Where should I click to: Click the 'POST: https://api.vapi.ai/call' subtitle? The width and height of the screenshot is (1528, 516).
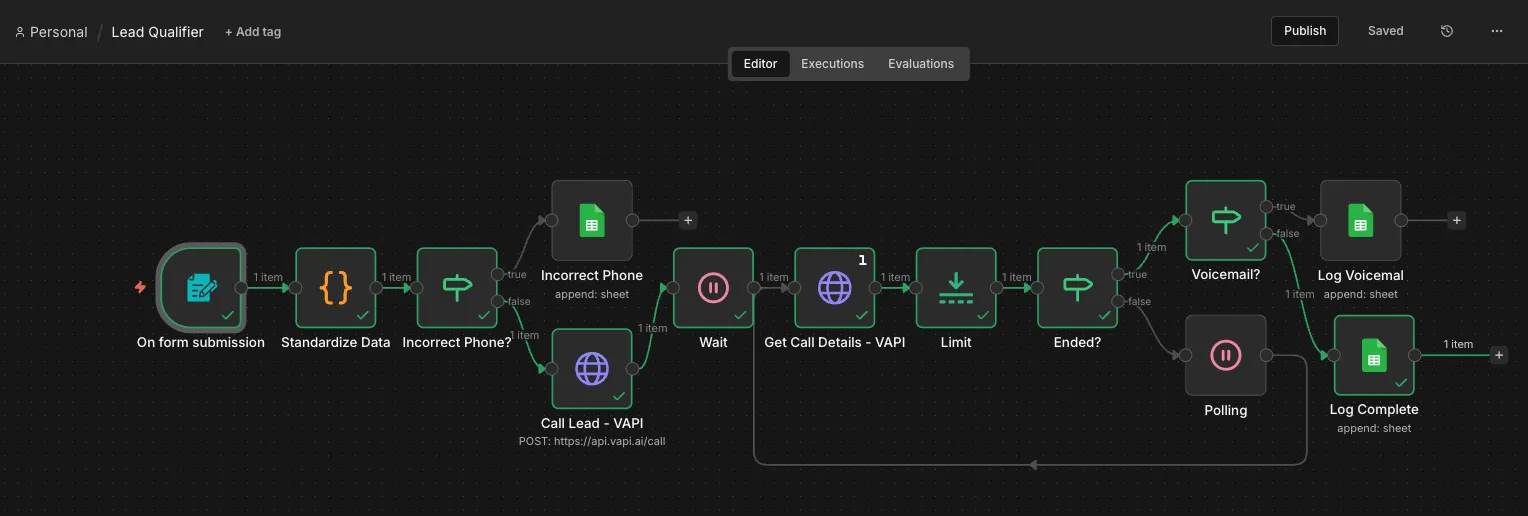(592, 441)
